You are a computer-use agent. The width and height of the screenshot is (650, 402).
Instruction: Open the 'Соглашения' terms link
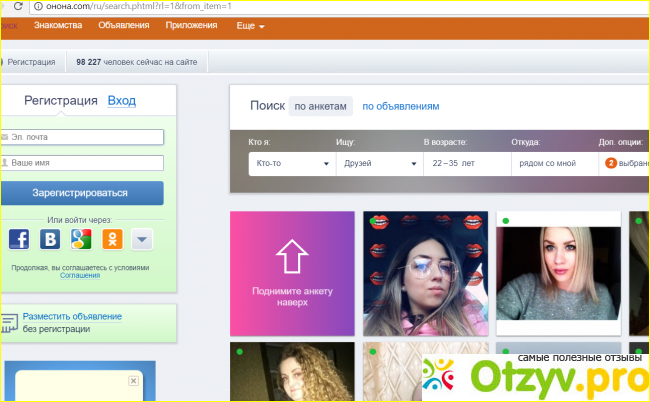[x=80, y=275]
